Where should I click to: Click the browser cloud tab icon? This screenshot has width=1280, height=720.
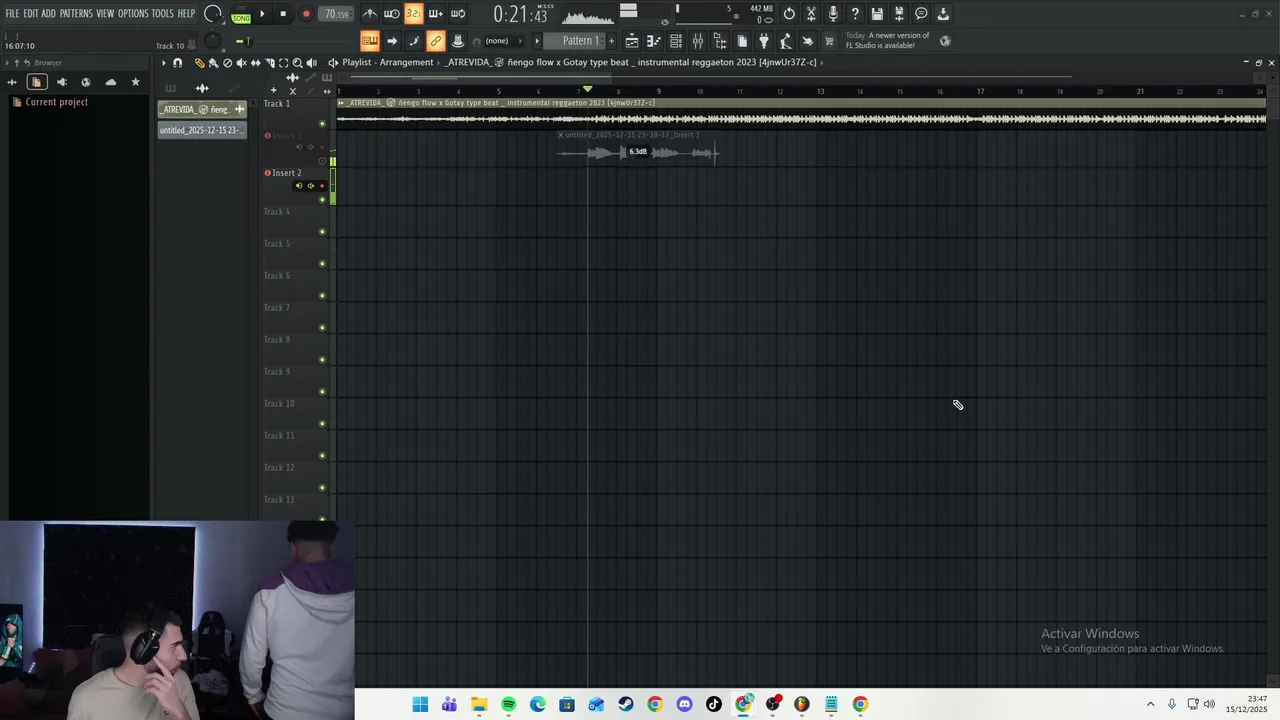(x=111, y=82)
